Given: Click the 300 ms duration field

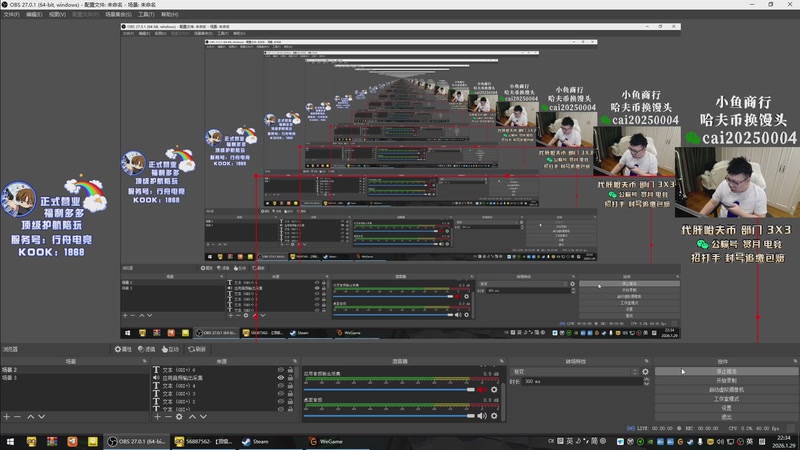Looking at the screenshot, I should [582, 381].
